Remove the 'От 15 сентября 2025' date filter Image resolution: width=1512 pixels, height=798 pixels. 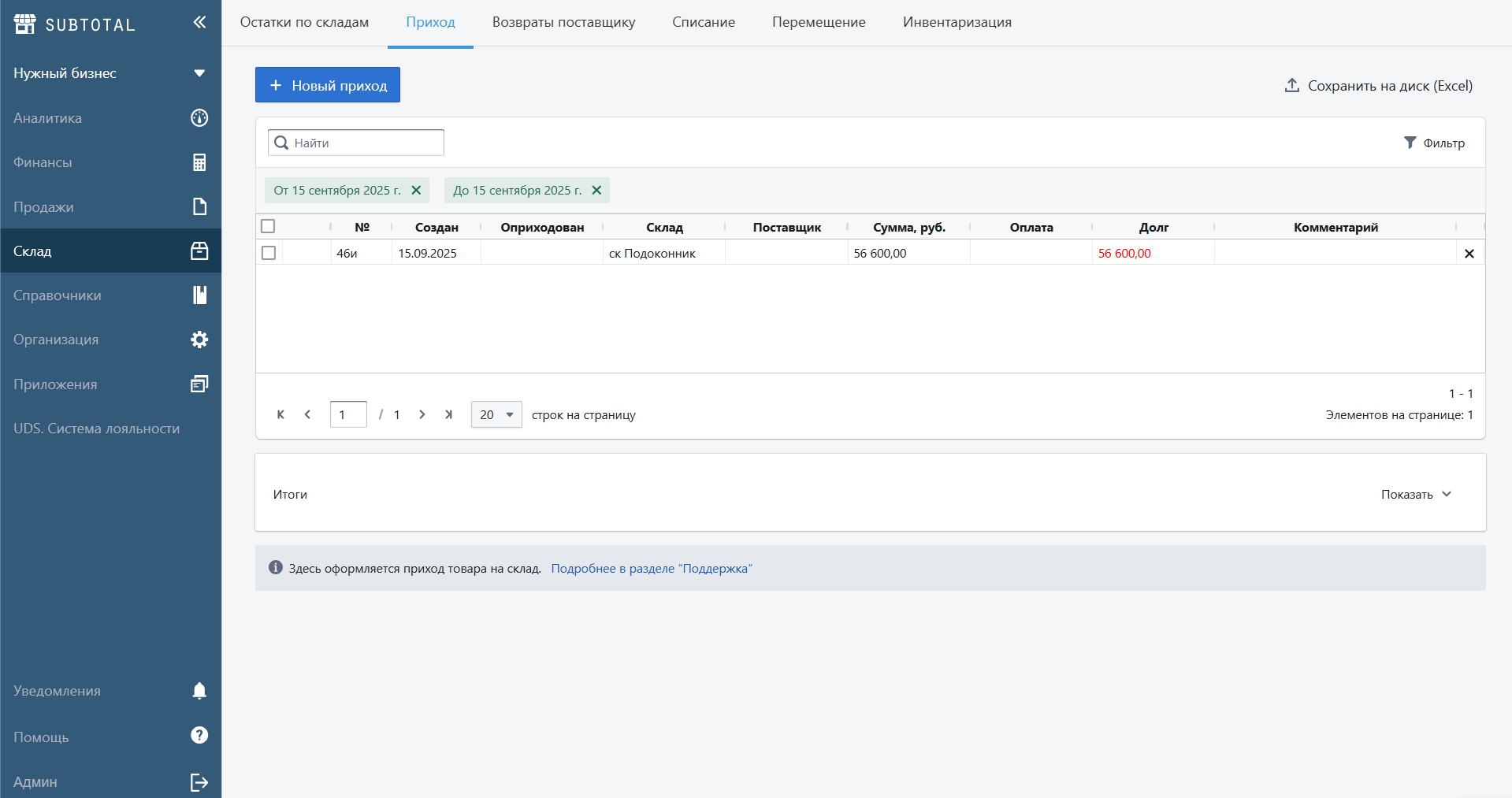point(416,191)
